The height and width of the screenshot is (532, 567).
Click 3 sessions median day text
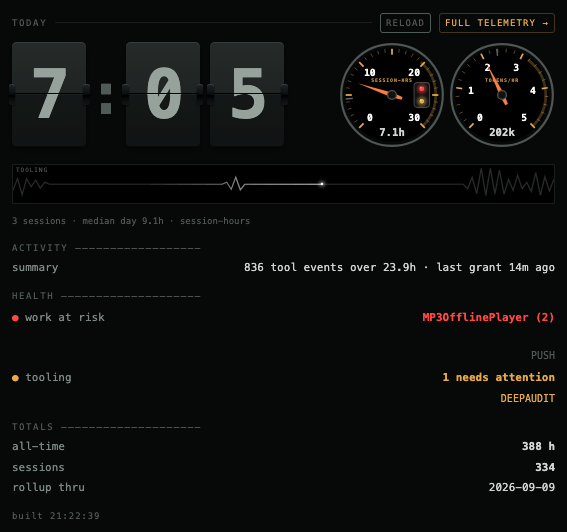point(131,221)
